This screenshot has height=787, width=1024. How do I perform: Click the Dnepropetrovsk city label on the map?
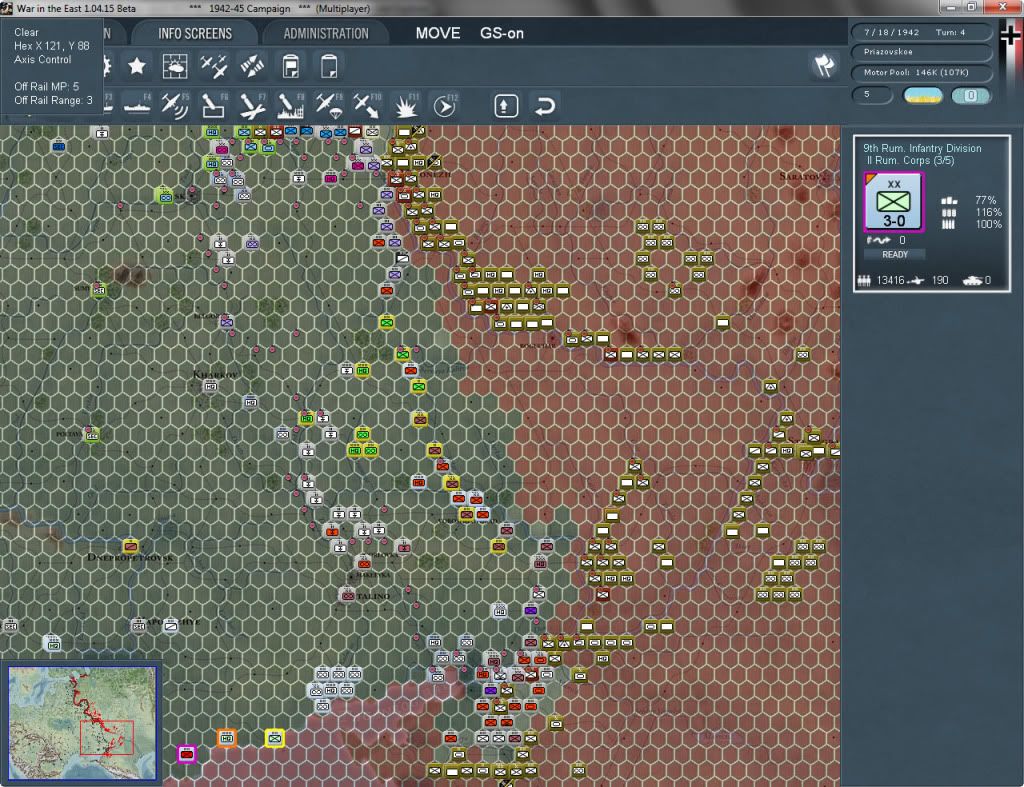131,557
